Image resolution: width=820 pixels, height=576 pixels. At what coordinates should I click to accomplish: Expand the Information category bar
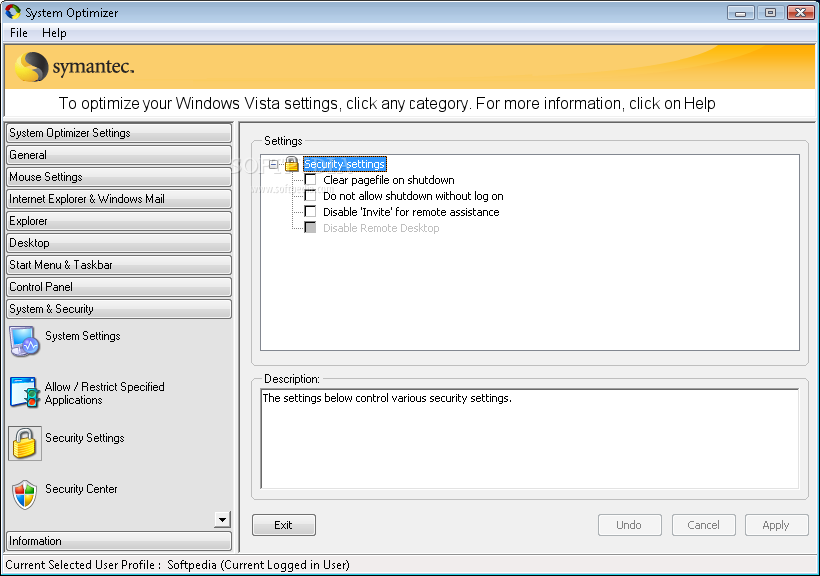click(119, 541)
